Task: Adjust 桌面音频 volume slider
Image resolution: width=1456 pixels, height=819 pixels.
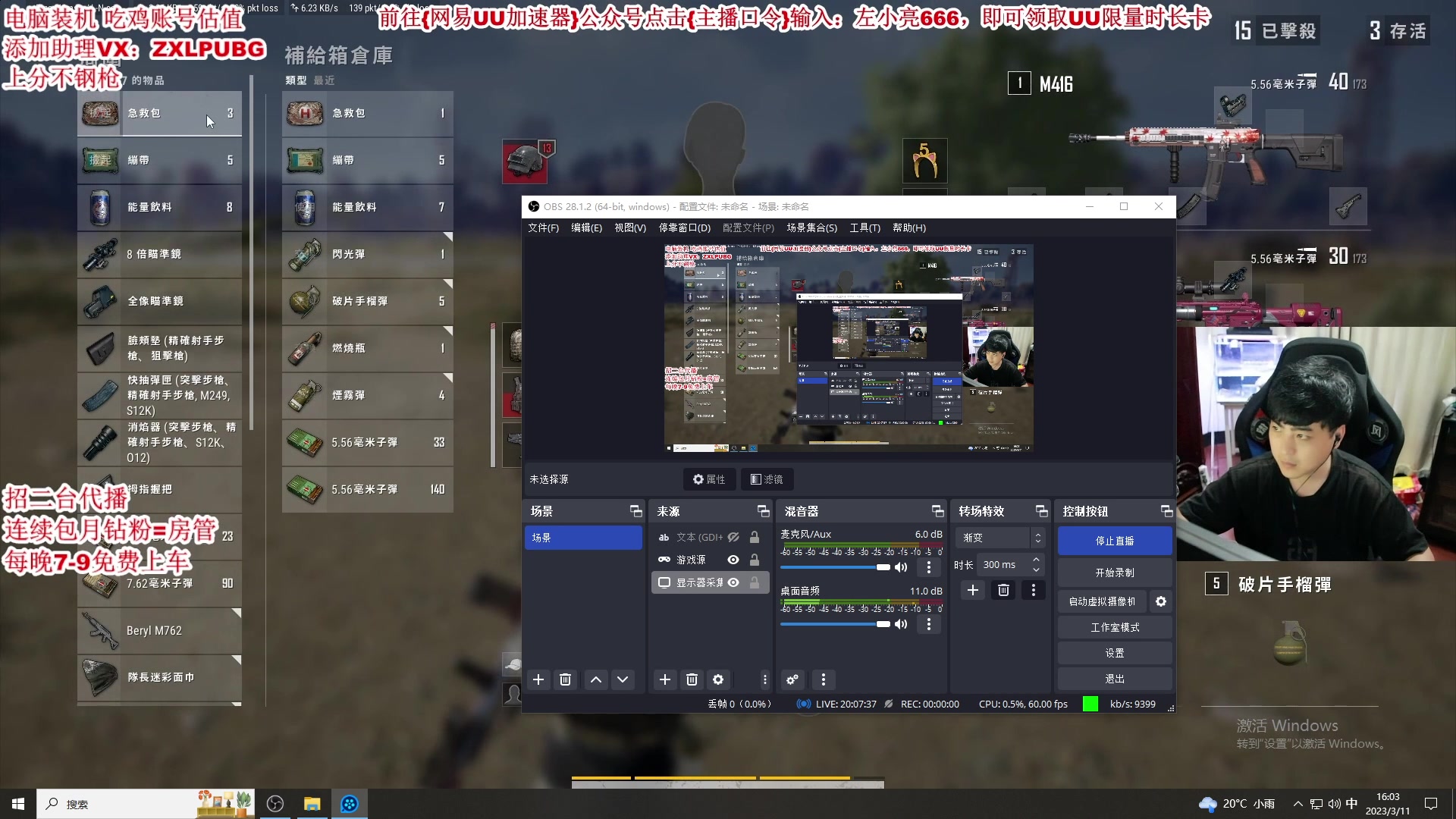Action: tap(835, 624)
